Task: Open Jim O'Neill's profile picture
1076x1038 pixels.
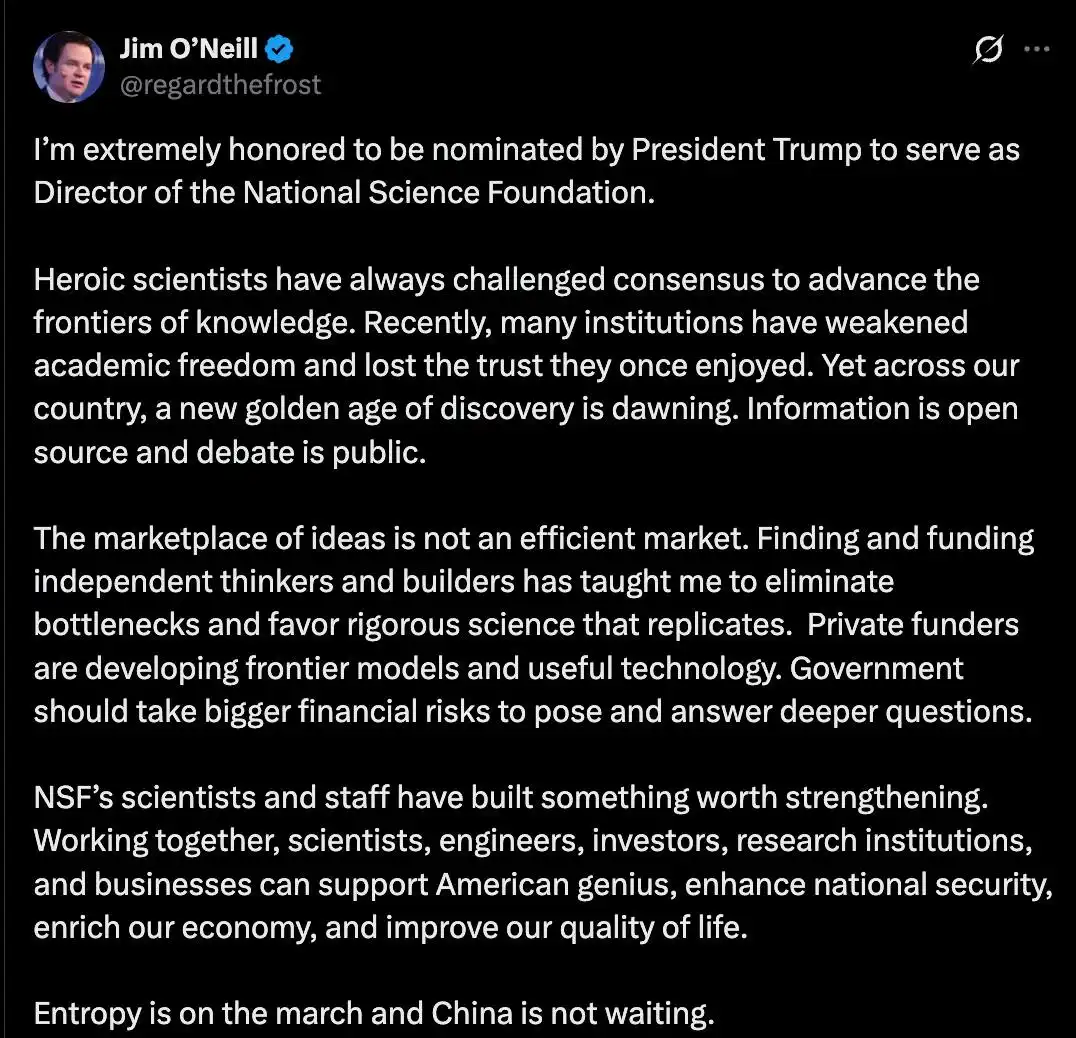Action: pos(69,67)
